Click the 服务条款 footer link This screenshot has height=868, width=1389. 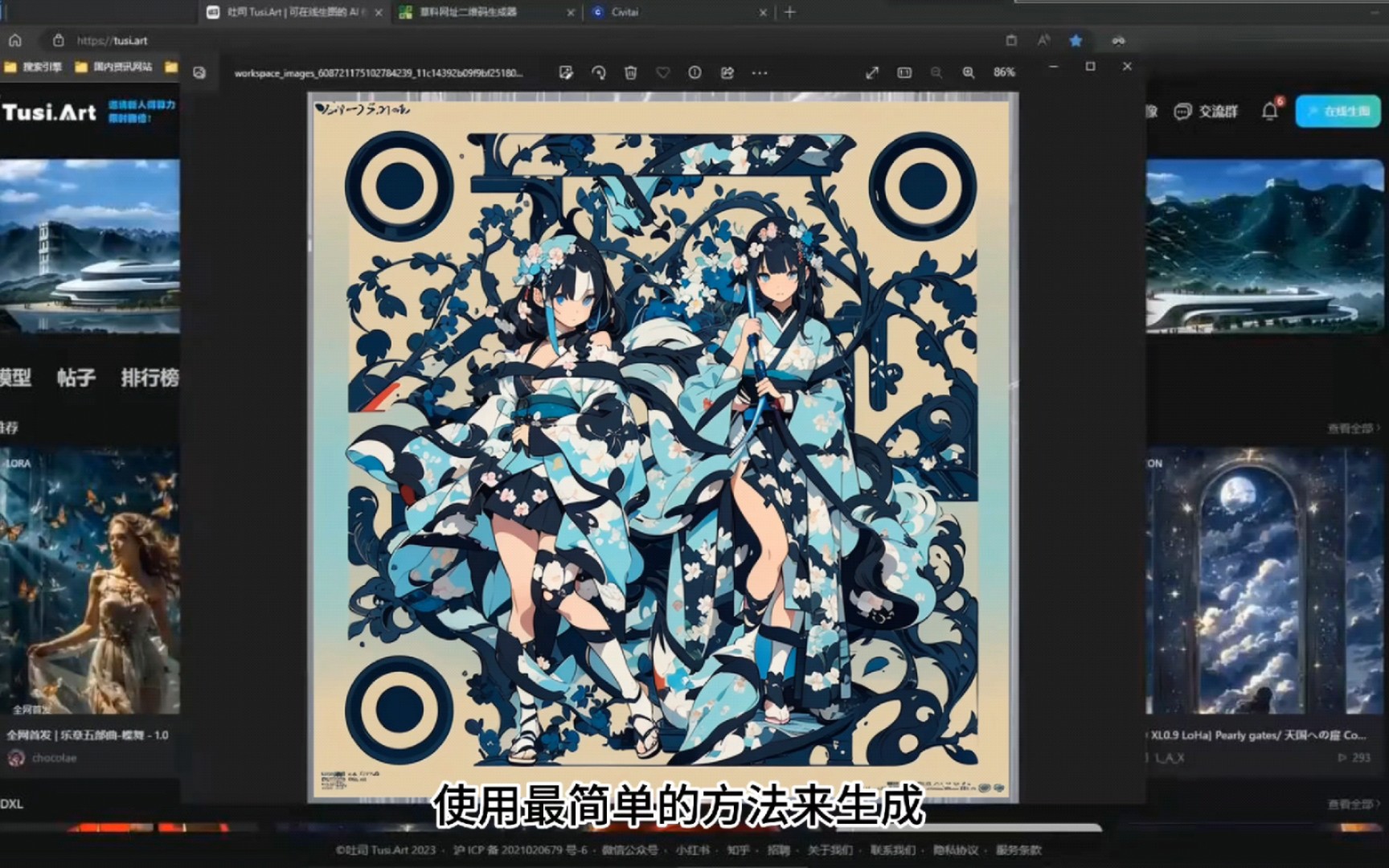[x=1018, y=850]
